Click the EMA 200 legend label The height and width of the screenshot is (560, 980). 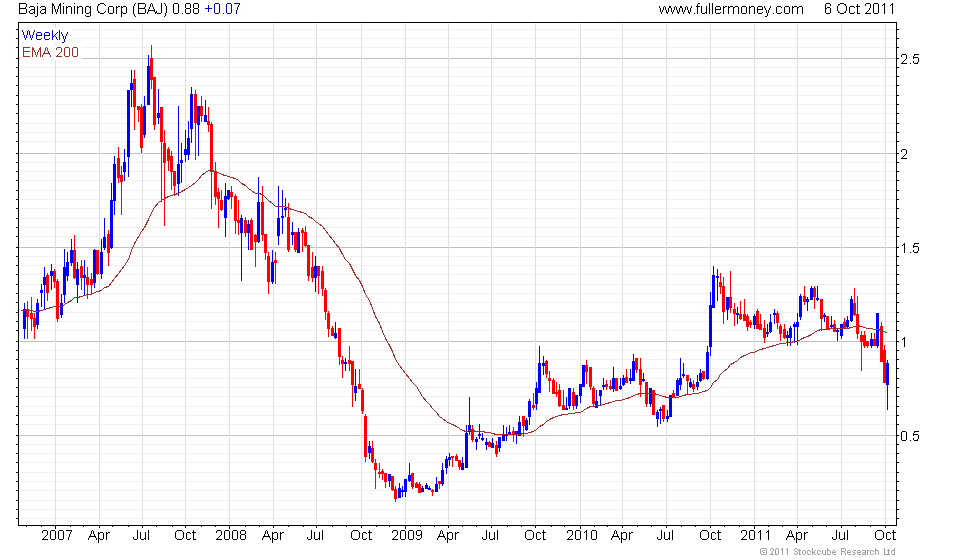50,52
